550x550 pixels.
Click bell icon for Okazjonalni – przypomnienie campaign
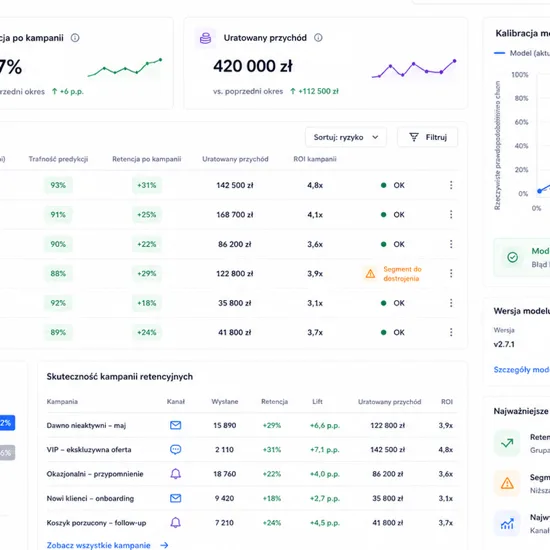pyautogui.click(x=175, y=474)
